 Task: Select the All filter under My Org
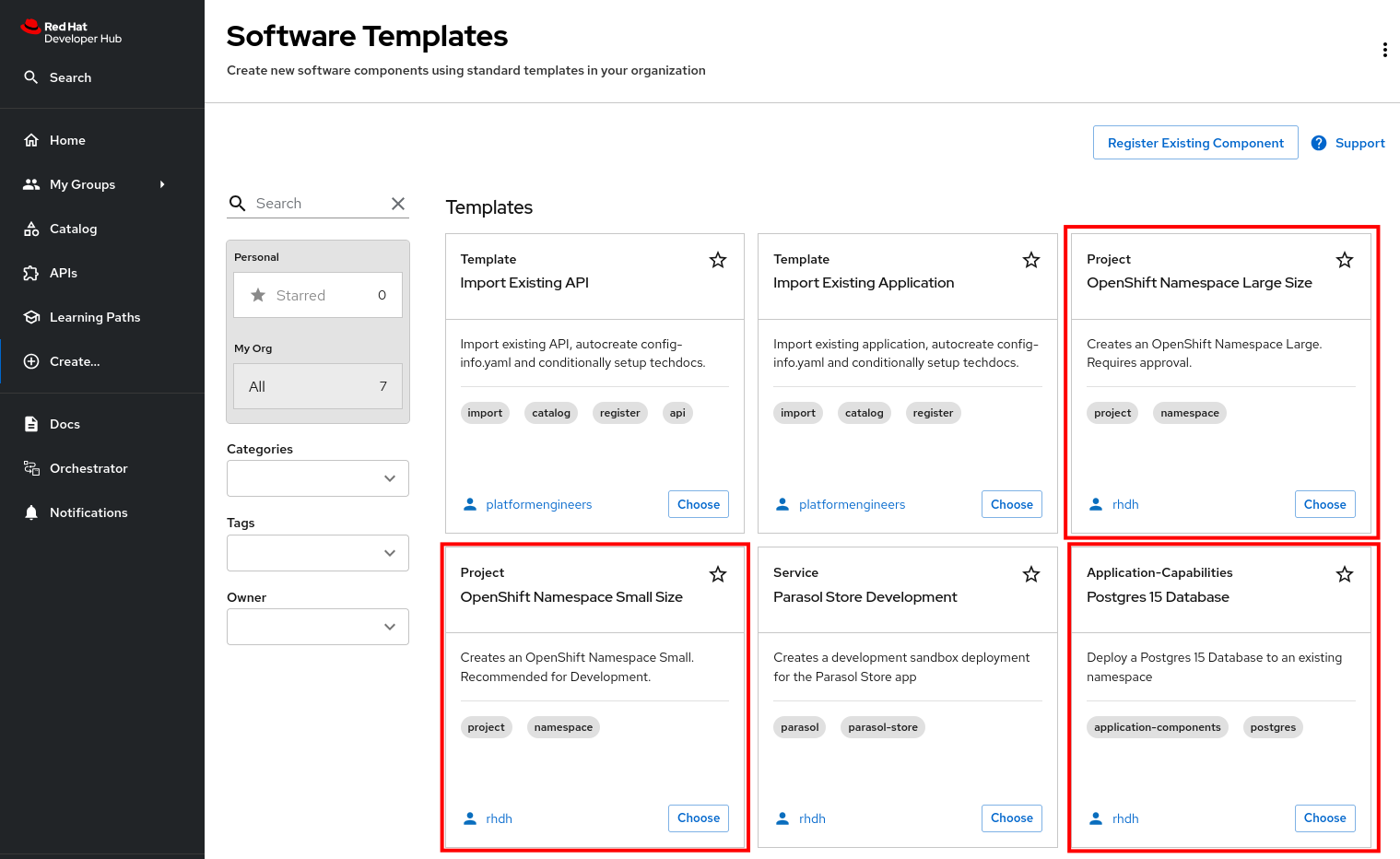318,386
